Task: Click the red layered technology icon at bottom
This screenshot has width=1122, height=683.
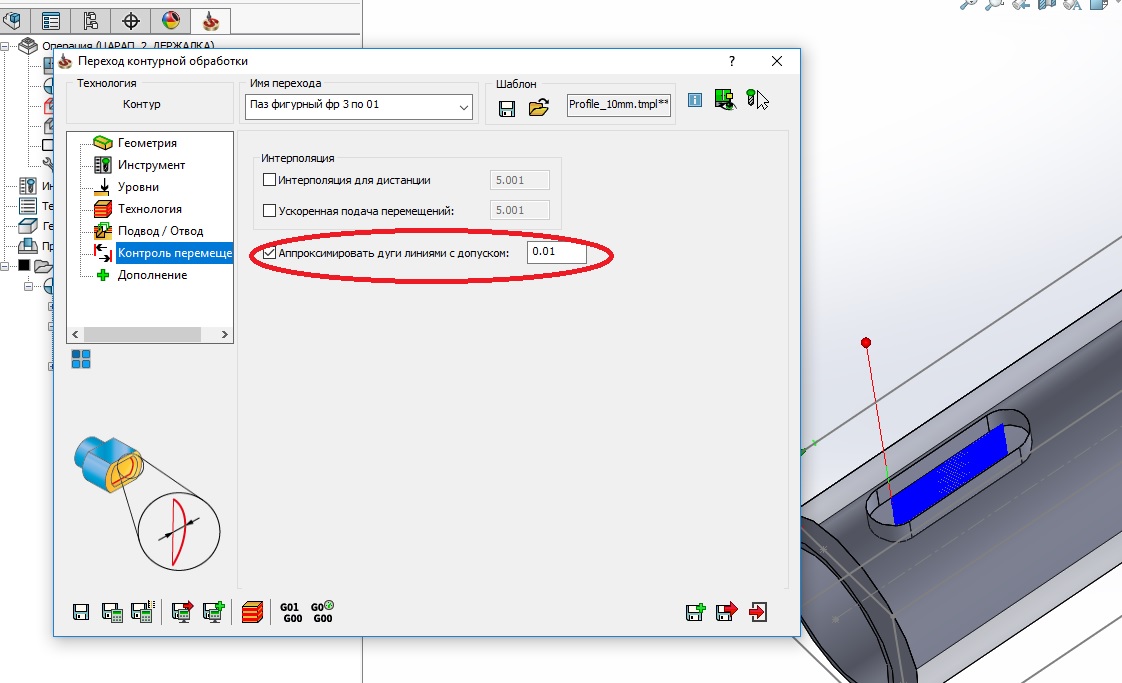Action: click(252, 612)
